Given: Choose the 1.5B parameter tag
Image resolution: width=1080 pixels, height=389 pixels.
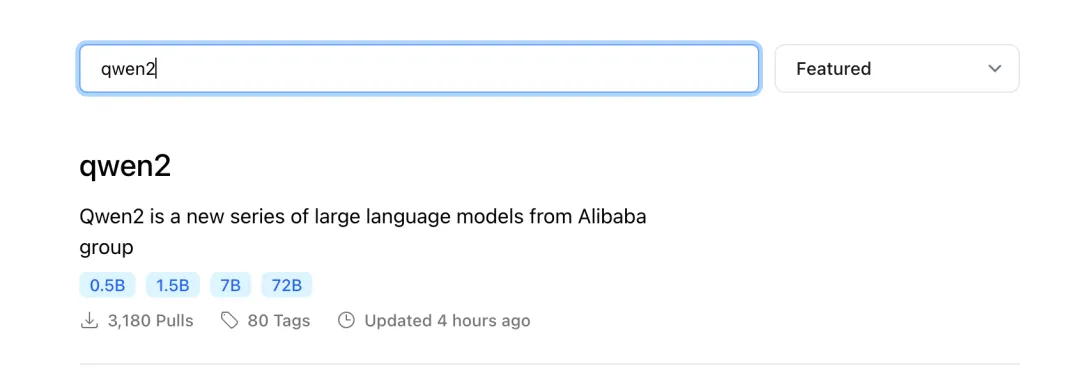Looking at the screenshot, I should click(173, 285).
